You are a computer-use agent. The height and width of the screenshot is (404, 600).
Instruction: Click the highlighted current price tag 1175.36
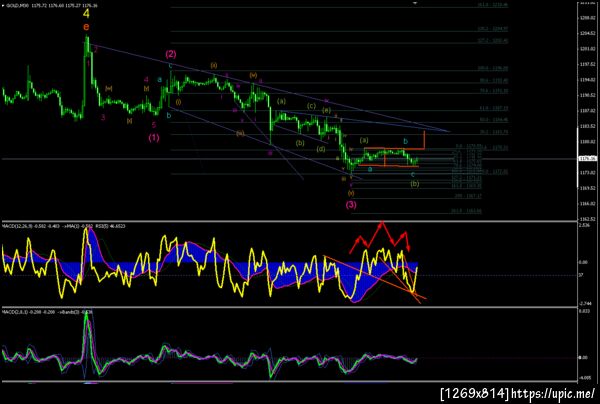588,158
